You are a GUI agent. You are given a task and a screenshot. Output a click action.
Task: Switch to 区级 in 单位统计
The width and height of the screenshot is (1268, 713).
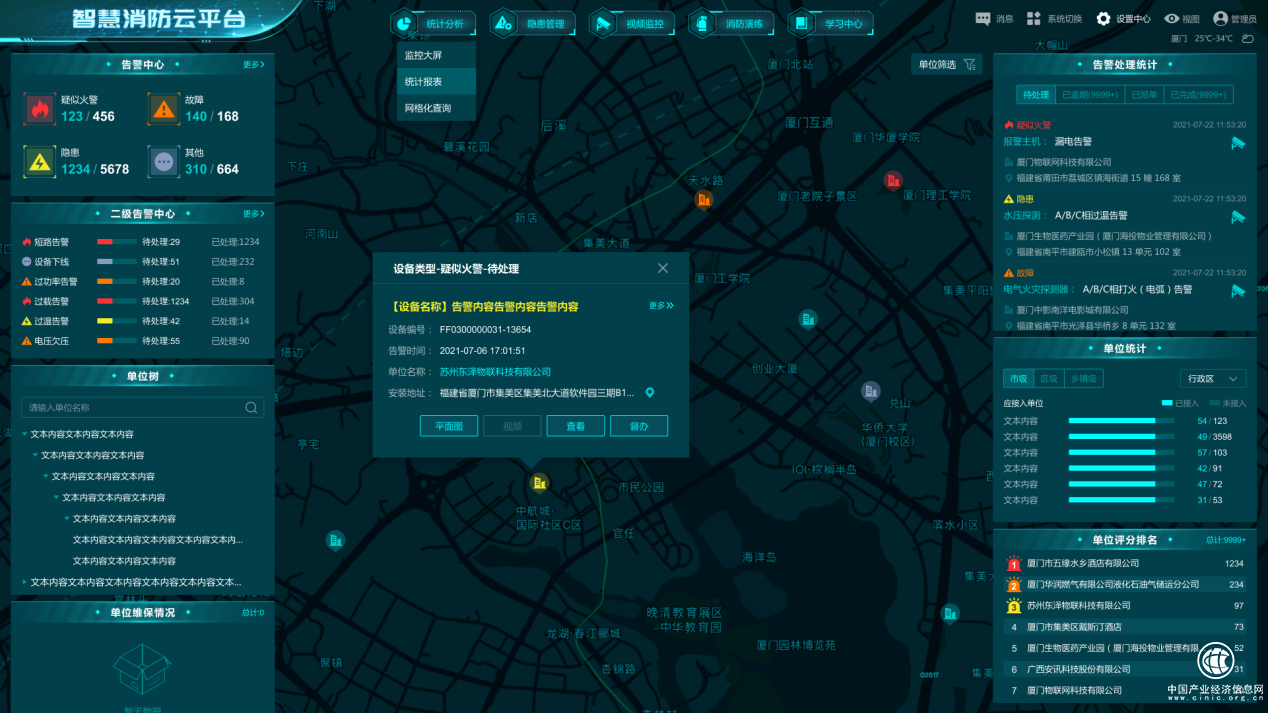(1048, 379)
